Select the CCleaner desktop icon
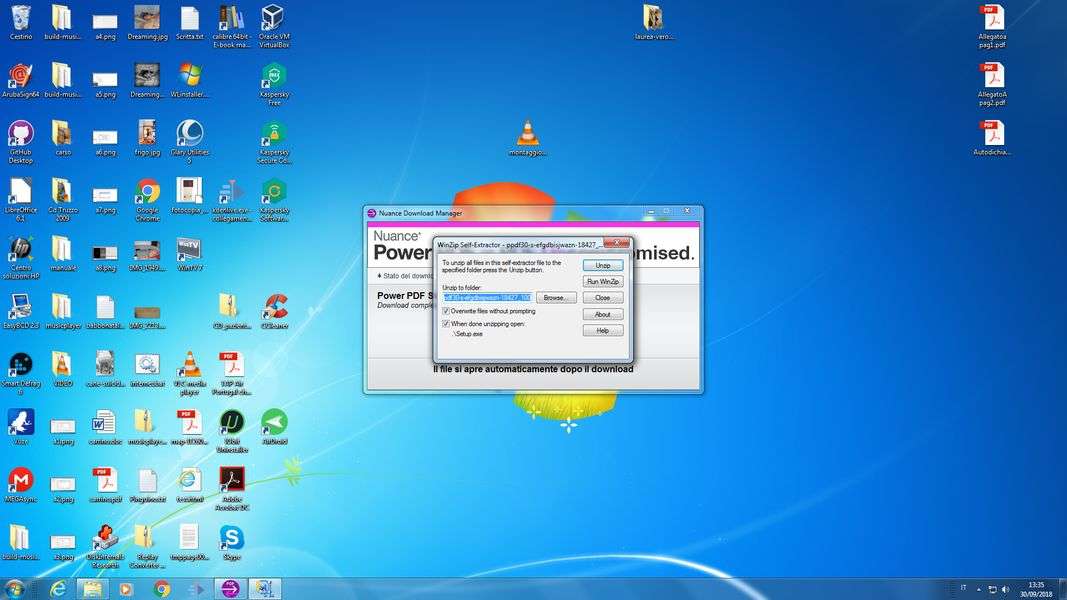This screenshot has width=1067, height=600. click(x=274, y=312)
